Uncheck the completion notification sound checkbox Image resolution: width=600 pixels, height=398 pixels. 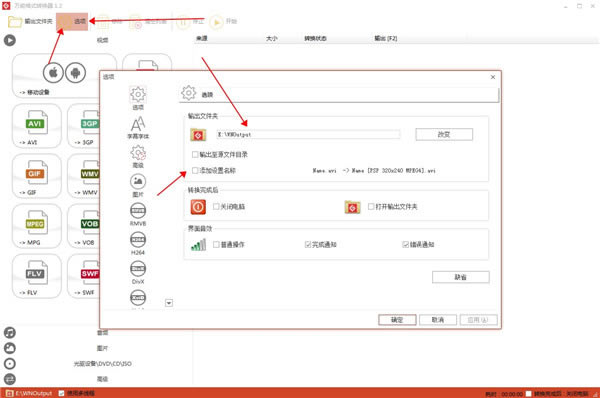[x=308, y=245]
